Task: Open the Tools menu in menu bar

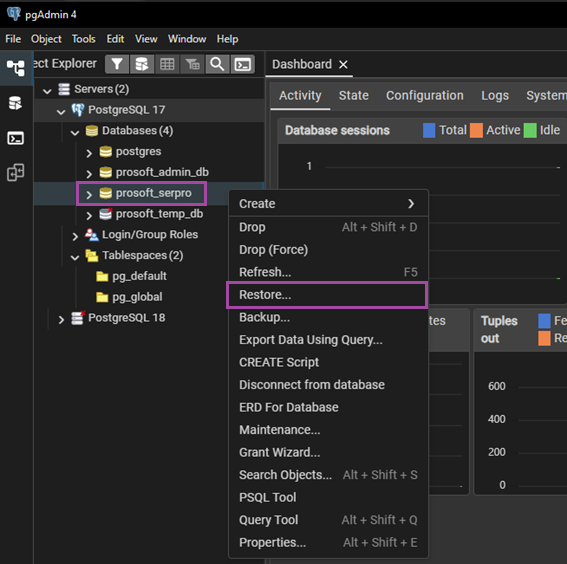Action: (x=84, y=39)
